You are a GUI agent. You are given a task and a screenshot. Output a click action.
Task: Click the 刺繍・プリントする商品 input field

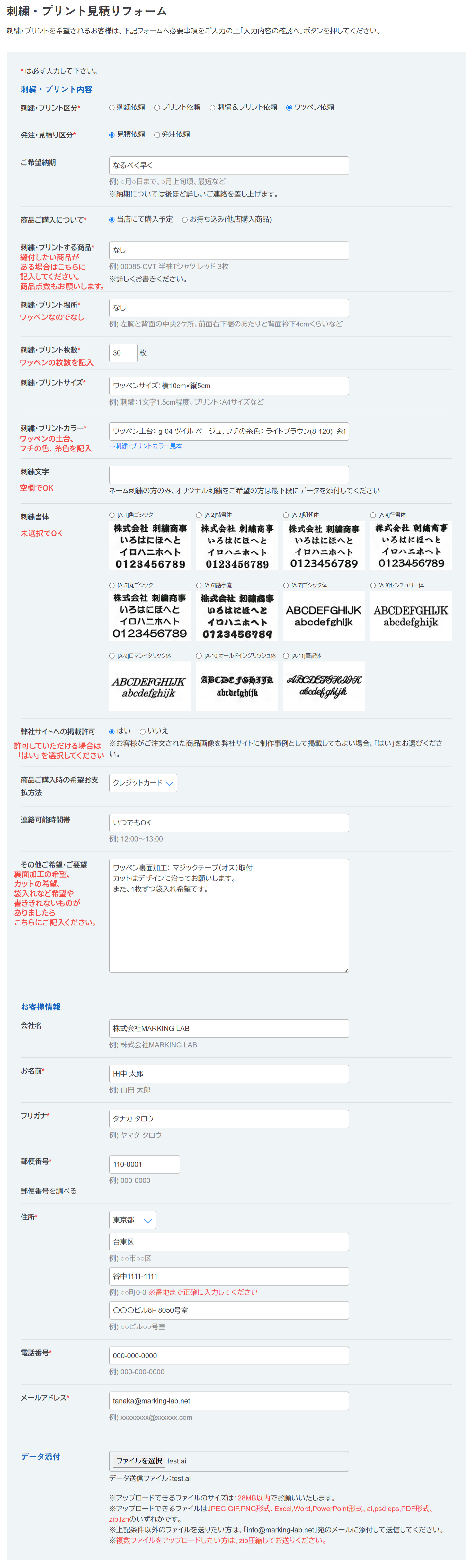pyautogui.click(x=229, y=250)
